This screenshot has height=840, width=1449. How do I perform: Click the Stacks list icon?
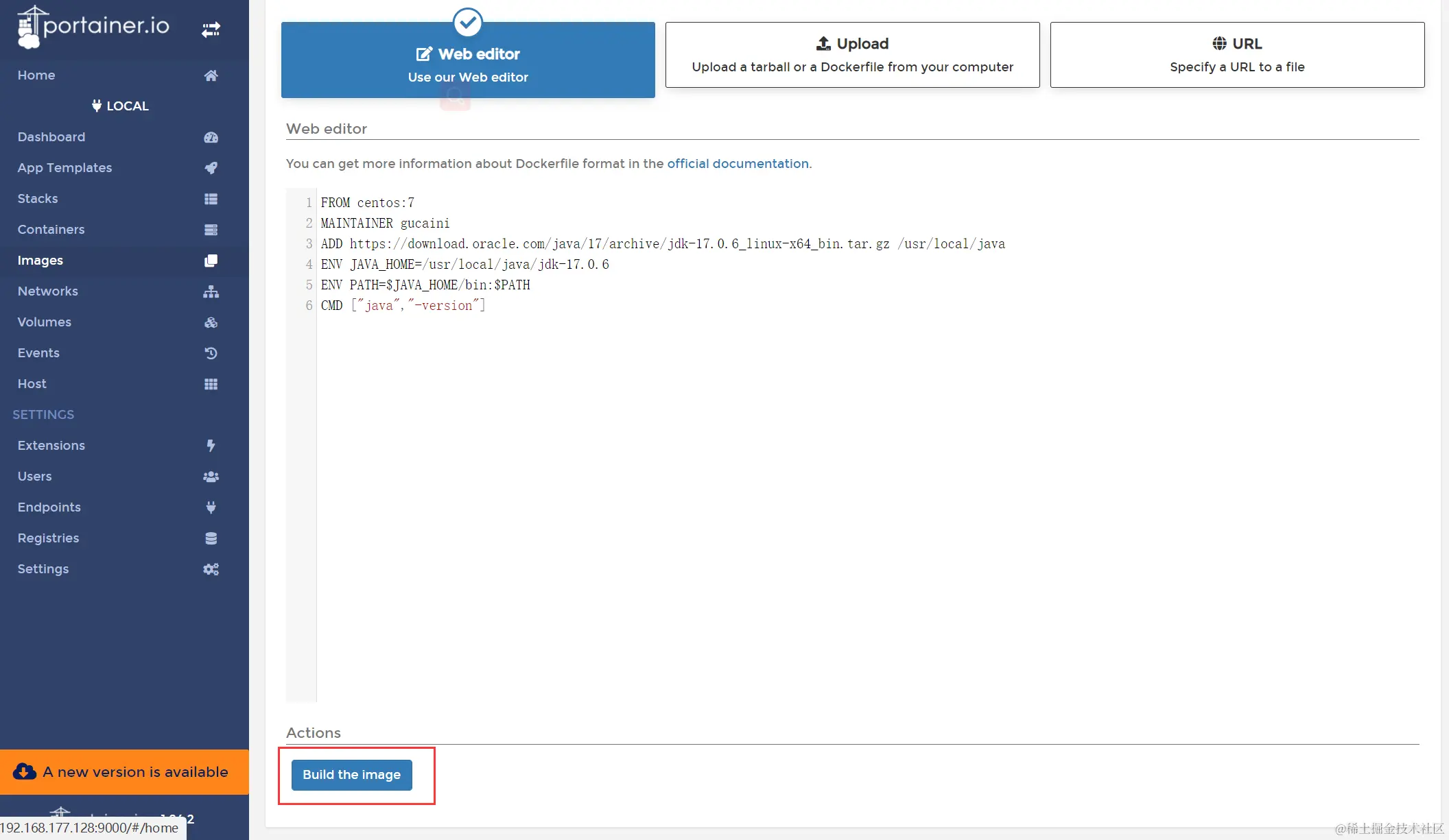point(211,199)
